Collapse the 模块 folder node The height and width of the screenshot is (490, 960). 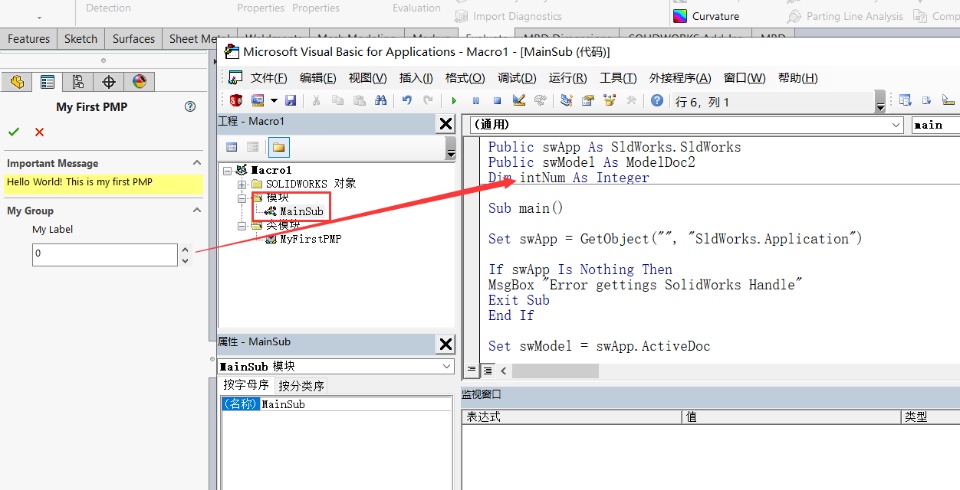242,198
